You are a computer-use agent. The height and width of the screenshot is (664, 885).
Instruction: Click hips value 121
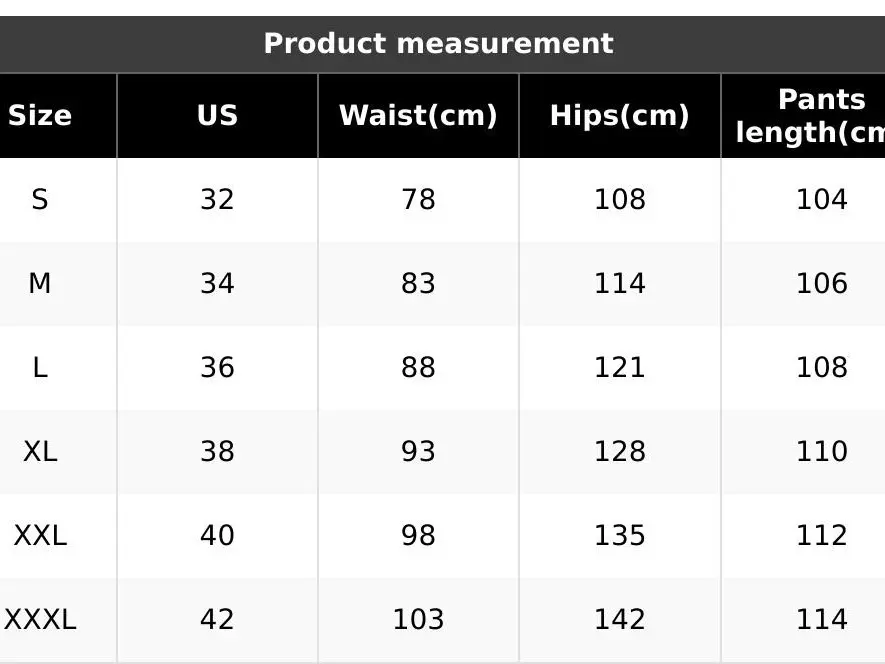click(619, 368)
